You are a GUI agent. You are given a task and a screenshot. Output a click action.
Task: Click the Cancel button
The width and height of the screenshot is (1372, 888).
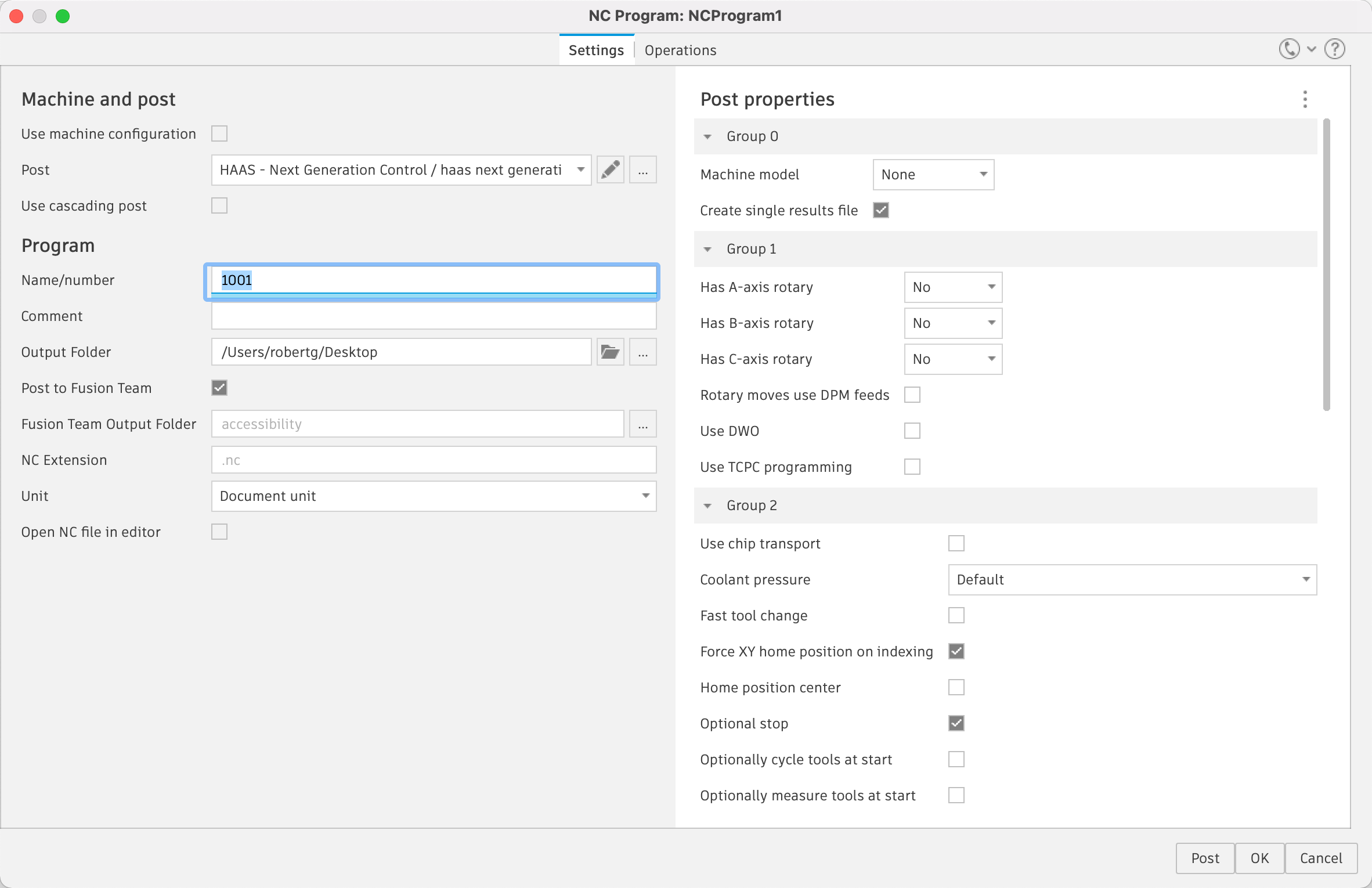1321,858
